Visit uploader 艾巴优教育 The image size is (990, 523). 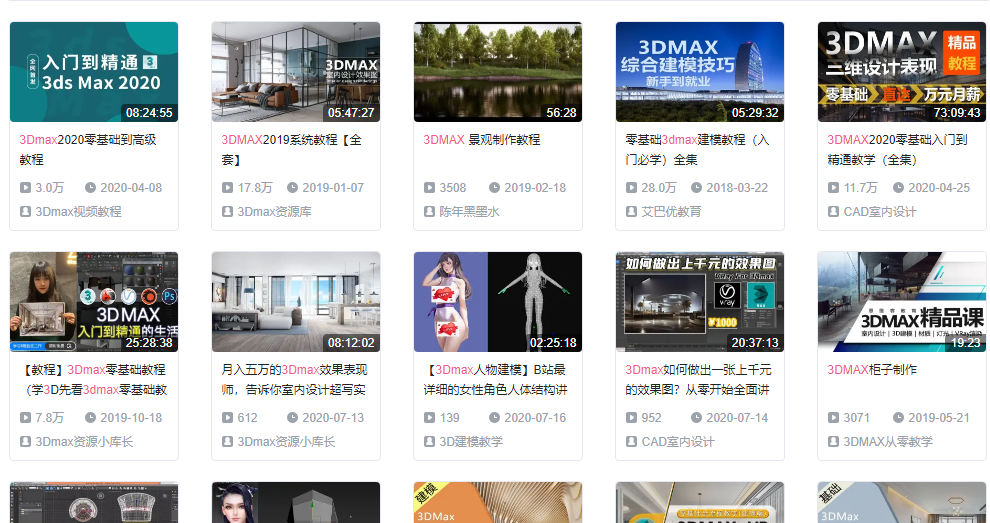[x=672, y=212]
